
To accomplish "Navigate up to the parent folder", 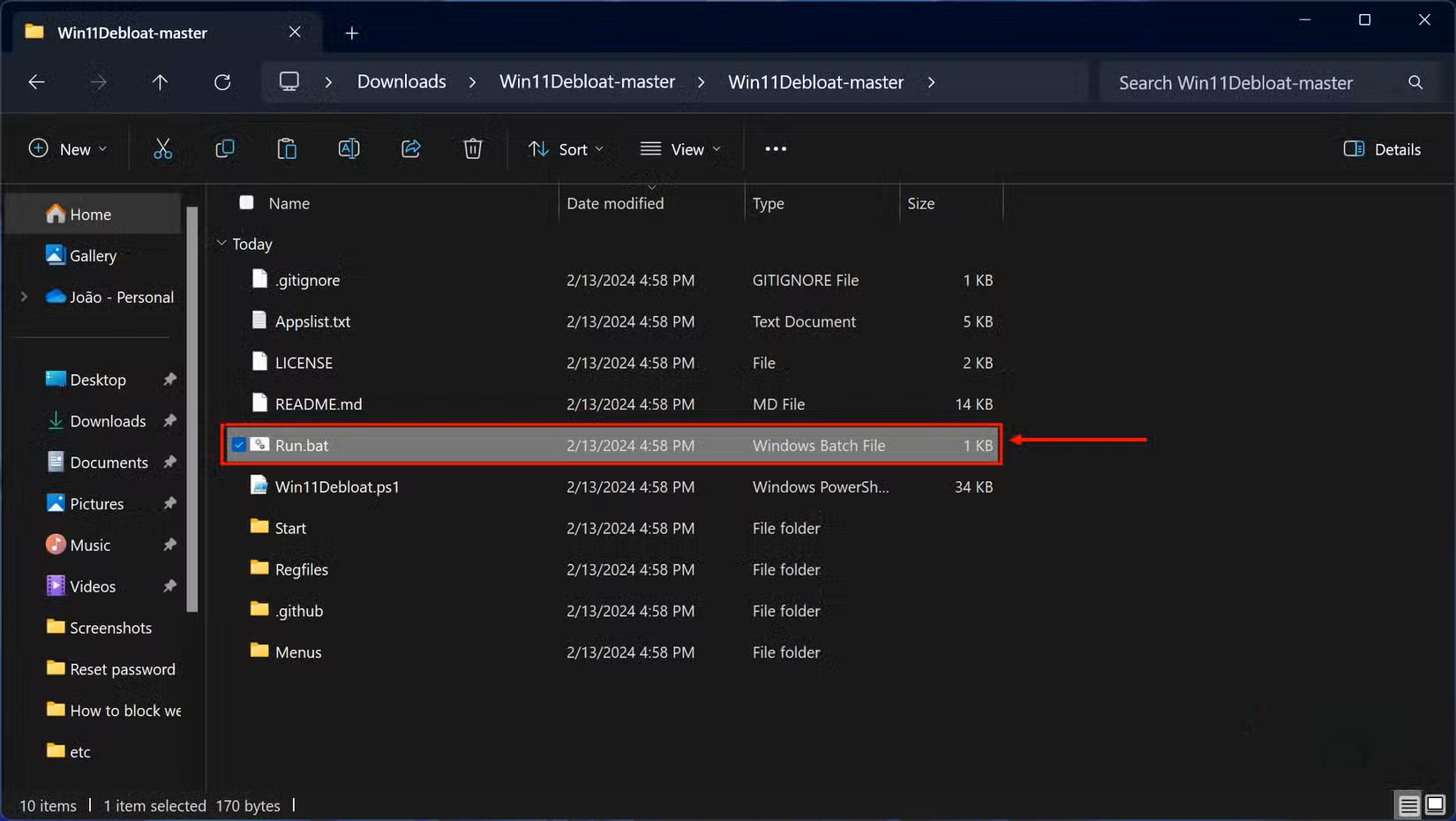I will tap(160, 82).
